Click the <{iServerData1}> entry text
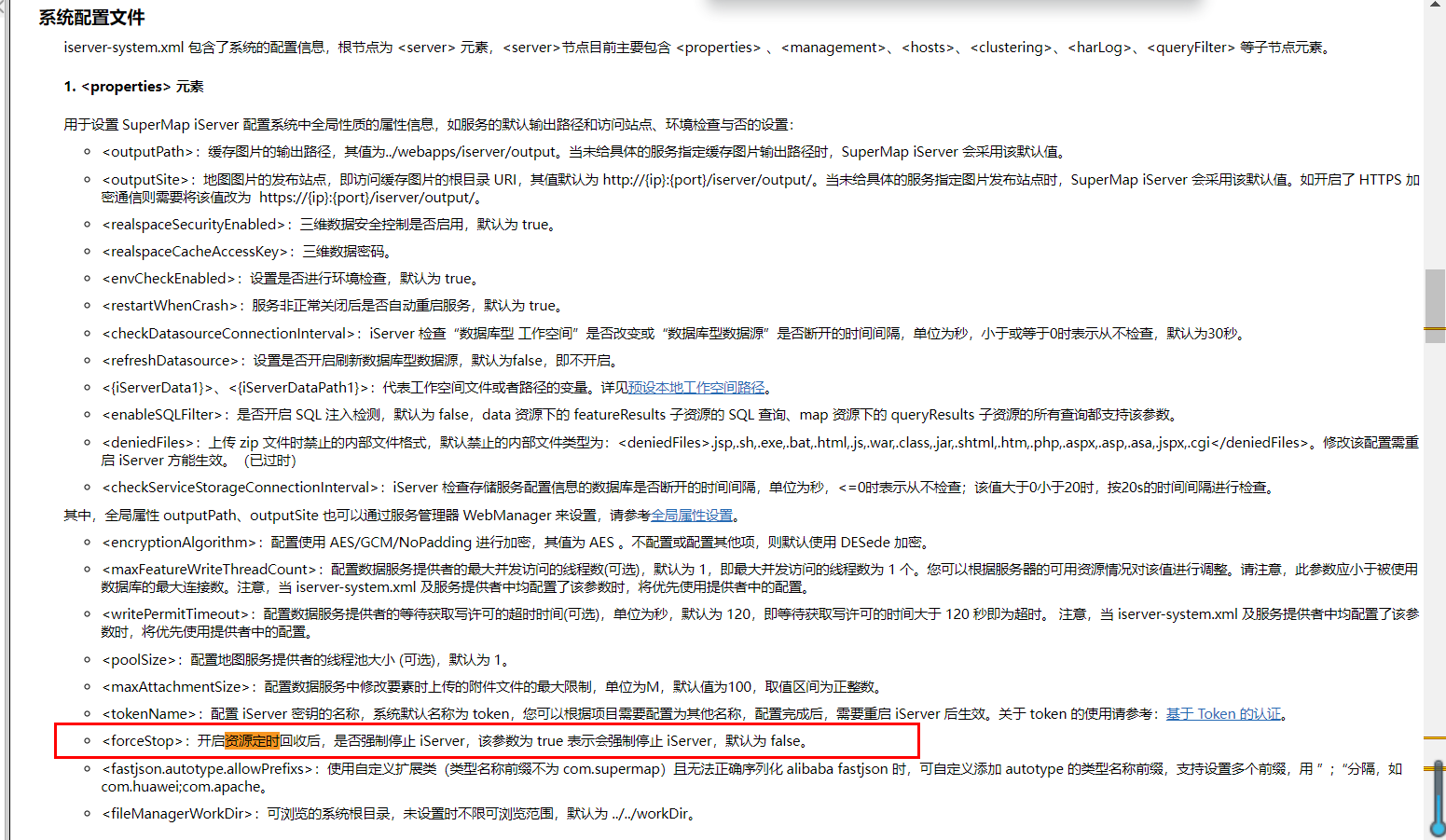This screenshot has width=1446, height=840. point(437,388)
